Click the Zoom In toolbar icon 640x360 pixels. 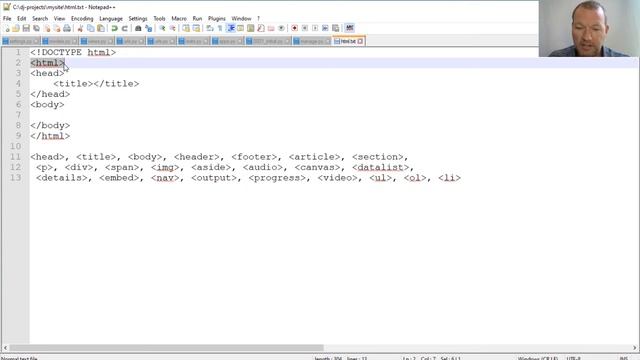(162, 28)
